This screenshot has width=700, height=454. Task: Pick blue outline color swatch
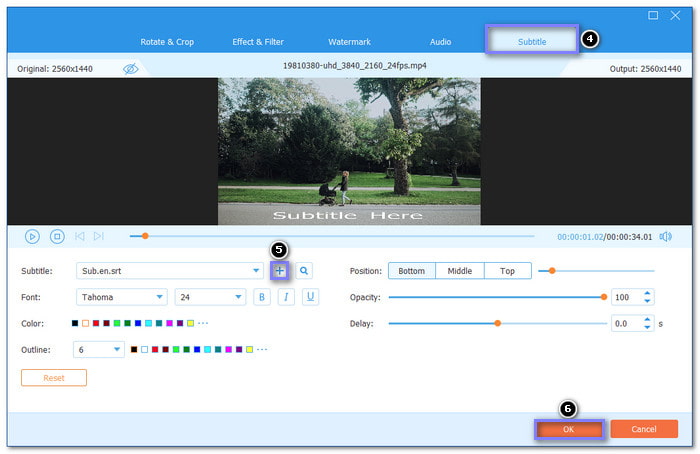(x=197, y=350)
